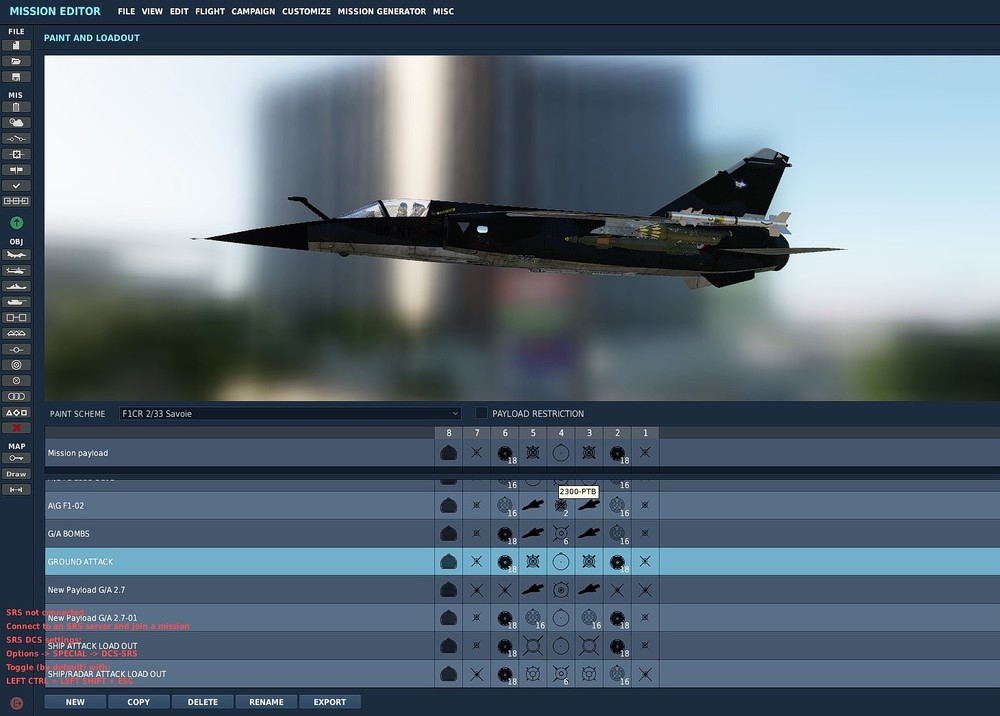Open the coalition flags icon
Screen dimensions: 1000x716
point(17,170)
